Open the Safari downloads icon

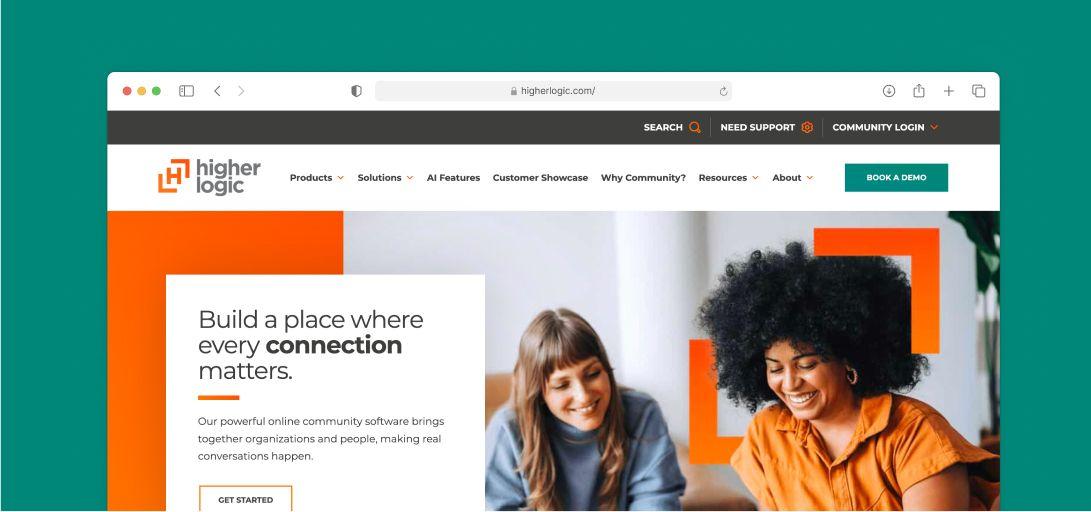point(889,91)
